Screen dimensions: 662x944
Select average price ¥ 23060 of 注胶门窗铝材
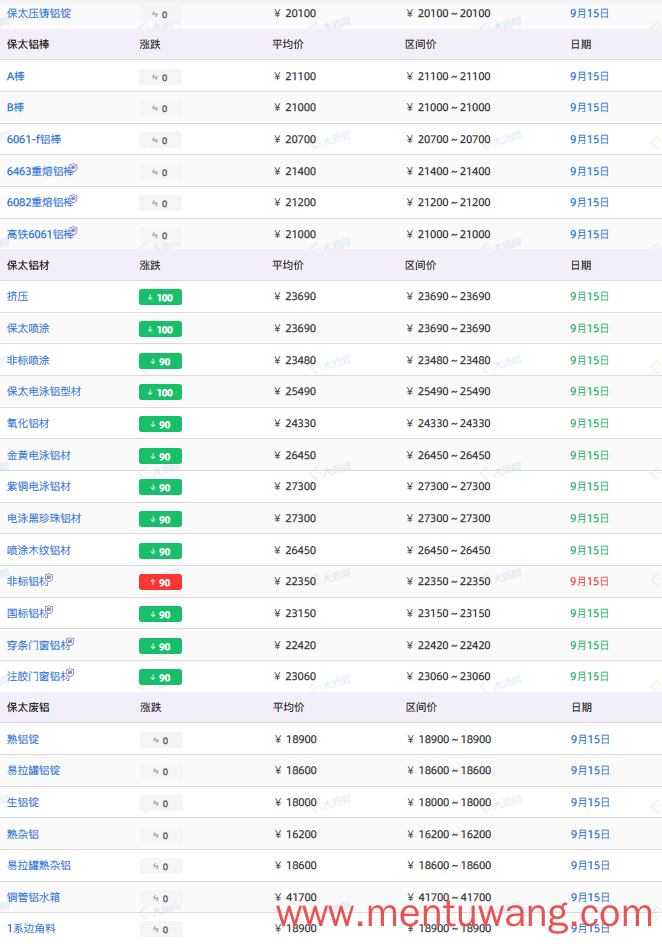click(295, 677)
